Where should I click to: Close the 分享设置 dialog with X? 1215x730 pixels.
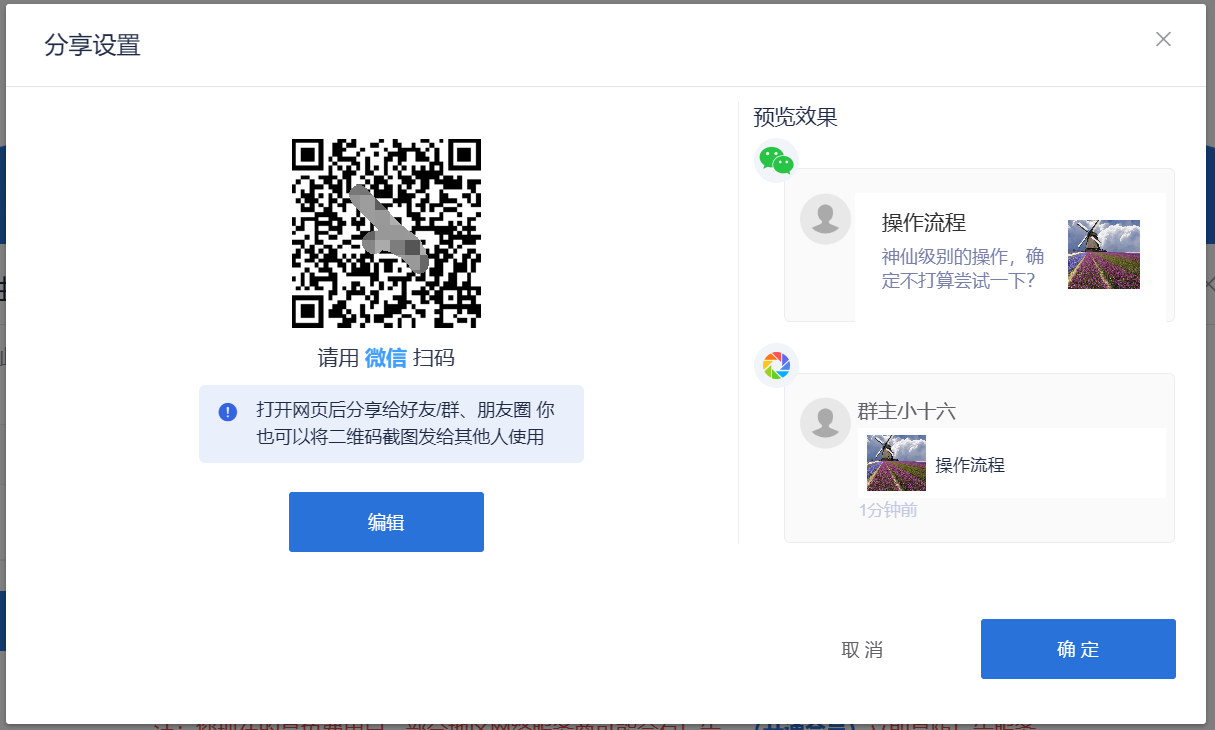[x=1163, y=39]
